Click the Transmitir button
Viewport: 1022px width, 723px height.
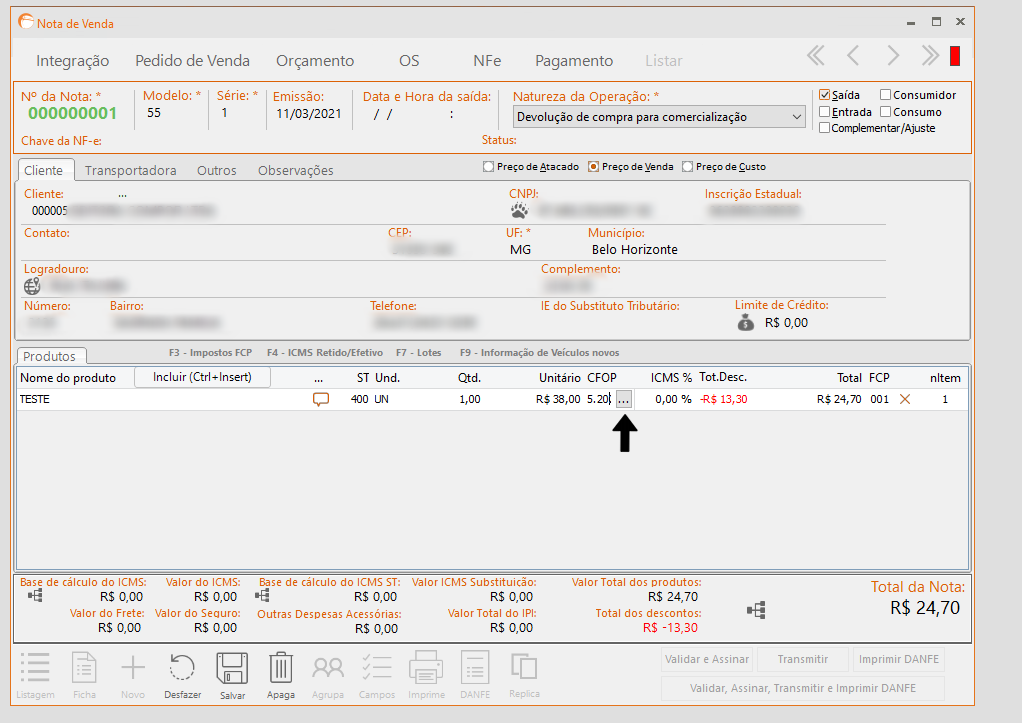pos(802,659)
